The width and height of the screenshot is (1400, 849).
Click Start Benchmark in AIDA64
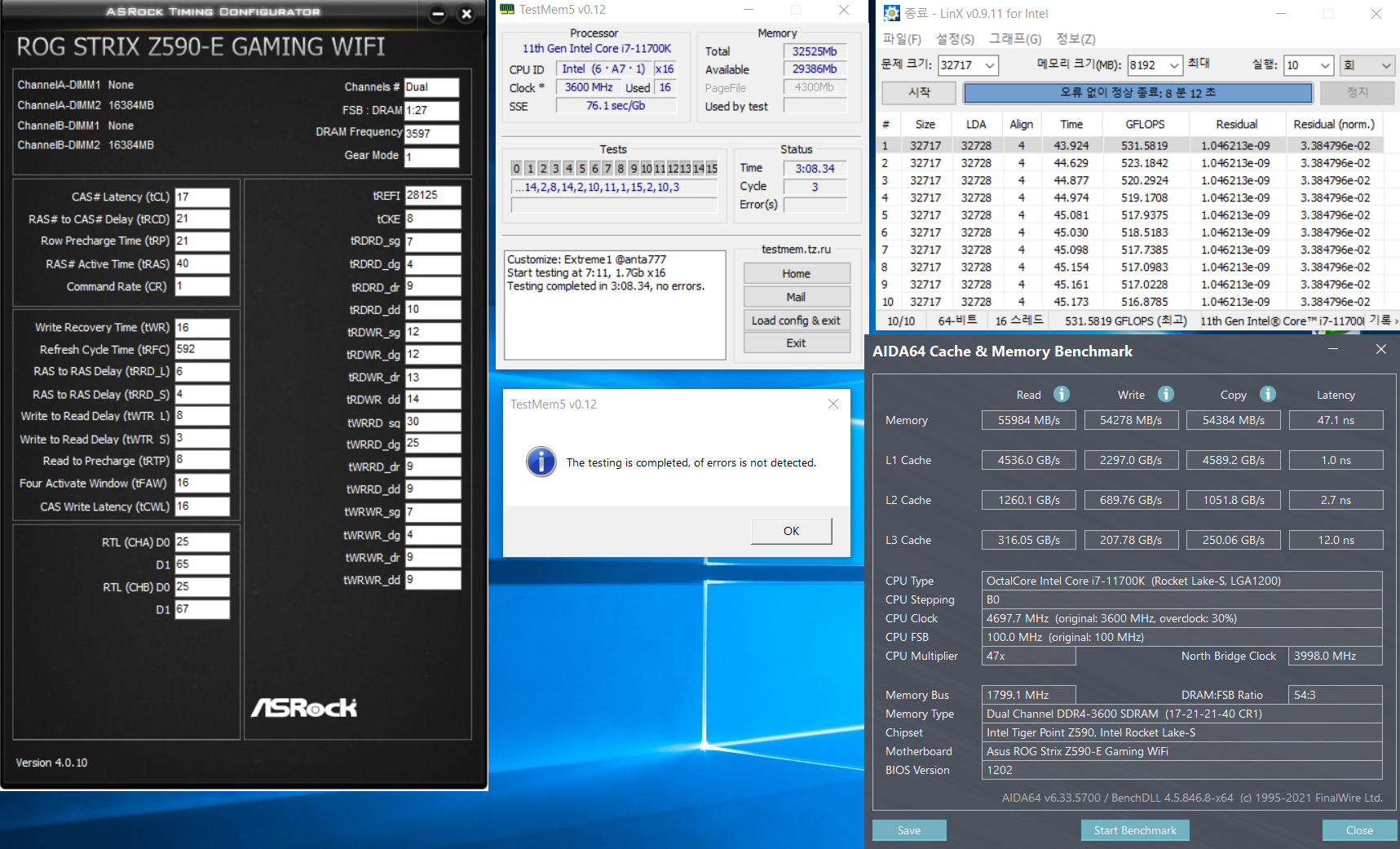point(1135,830)
